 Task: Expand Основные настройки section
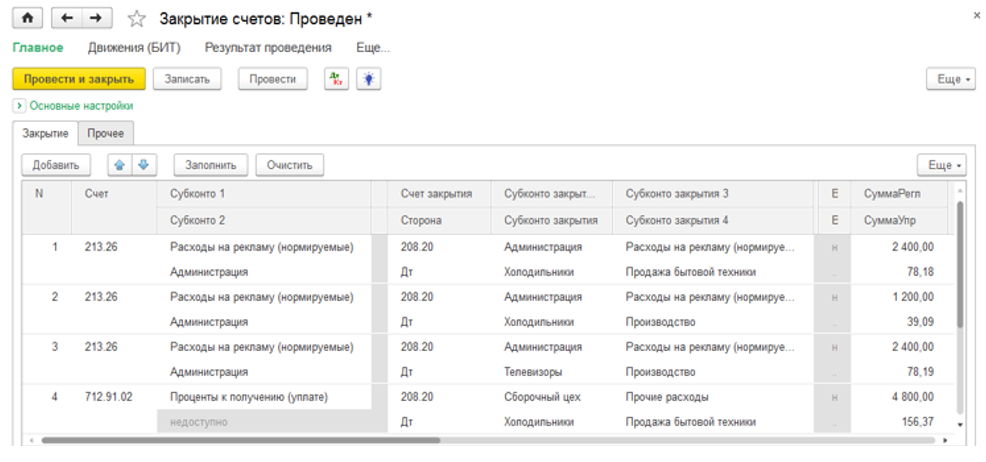coord(19,105)
